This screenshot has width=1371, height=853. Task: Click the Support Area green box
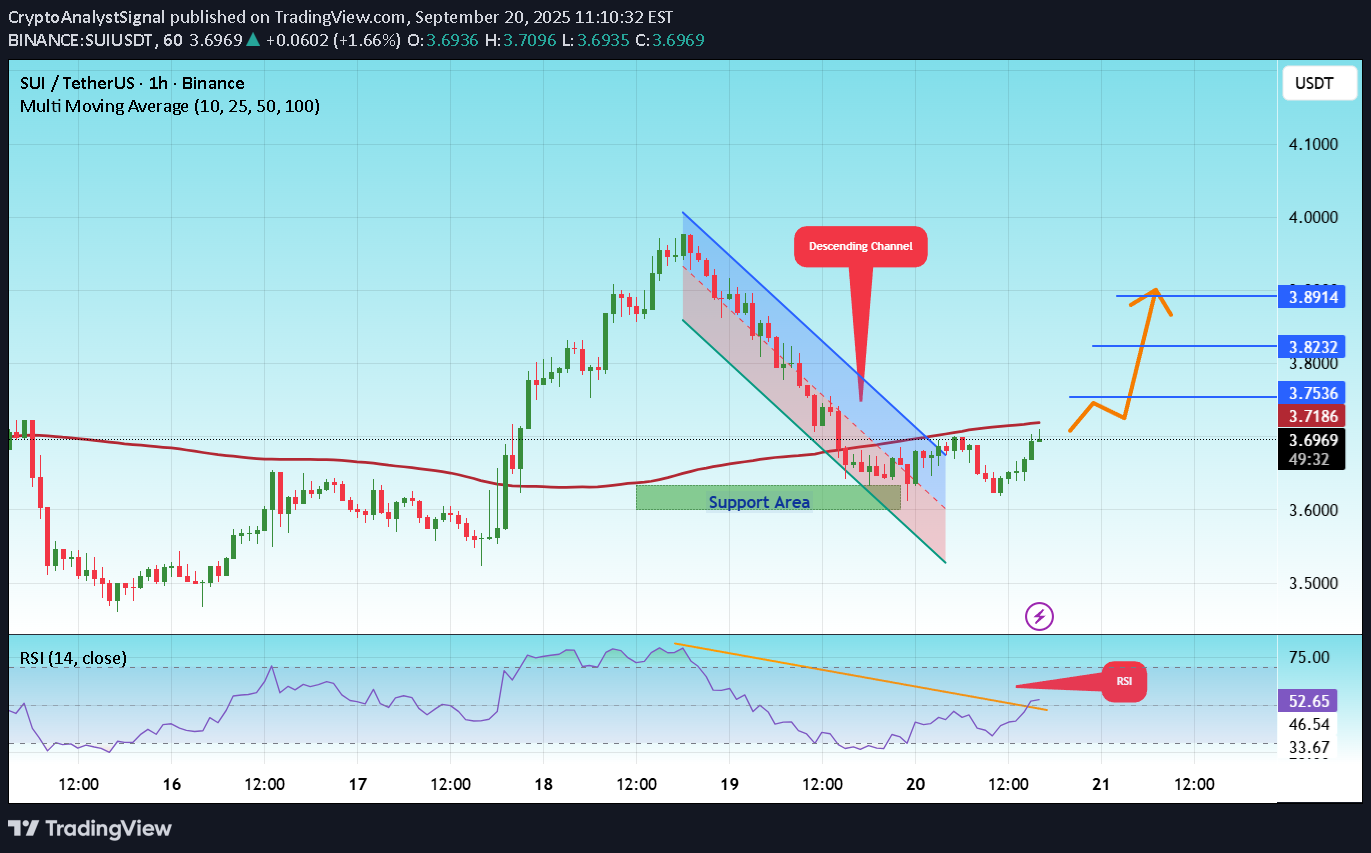[x=768, y=497]
